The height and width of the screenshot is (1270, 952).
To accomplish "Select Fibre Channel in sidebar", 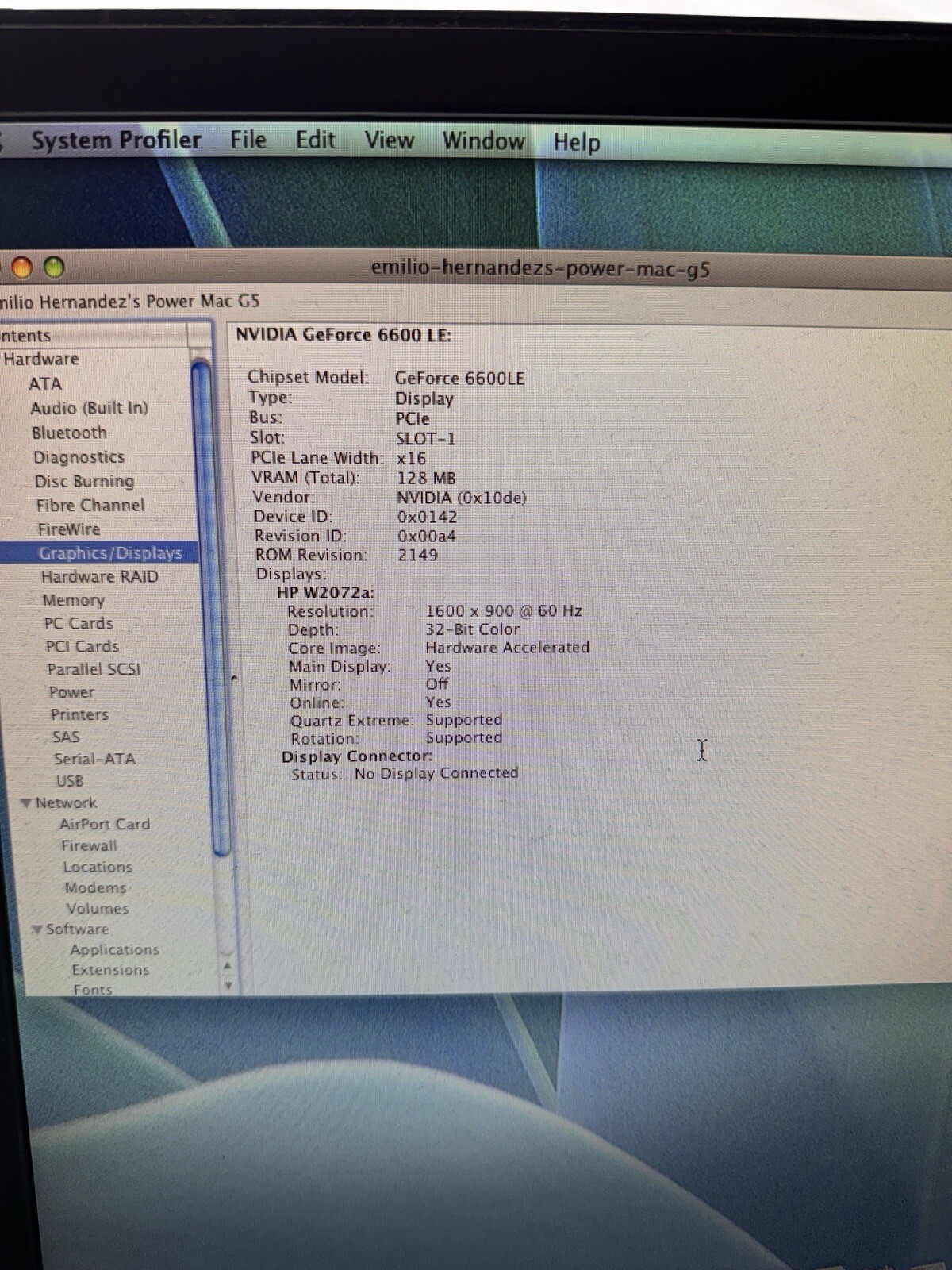I will click(x=90, y=505).
